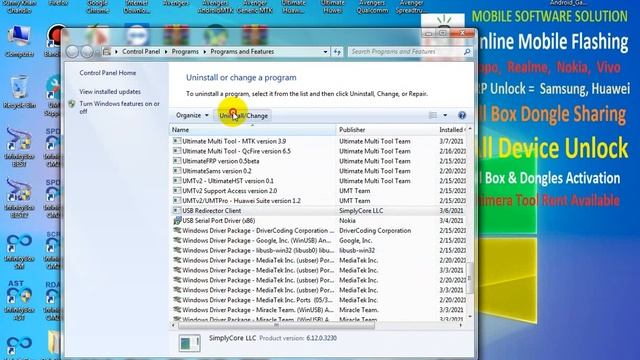The image size is (640, 360).
Task: Click the Google, Inc. publisher cell
Action: click(x=356, y=240)
